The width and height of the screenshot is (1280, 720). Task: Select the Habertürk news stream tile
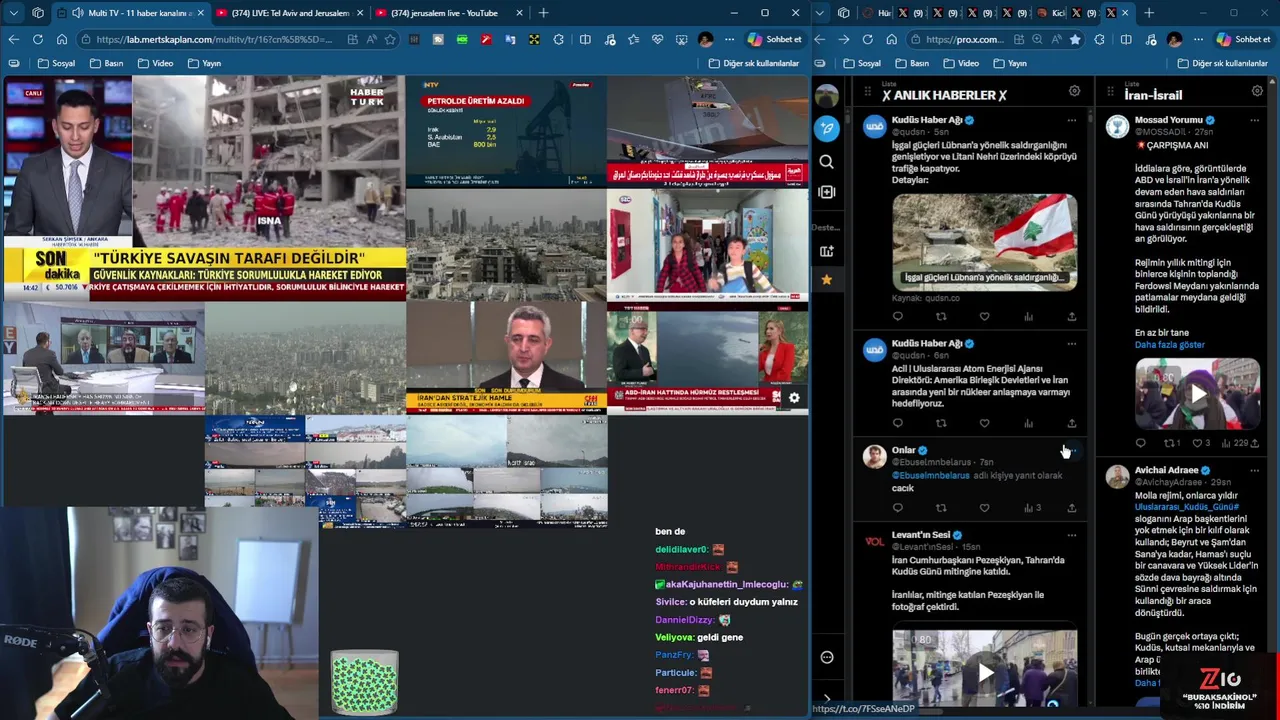(204, 189)
